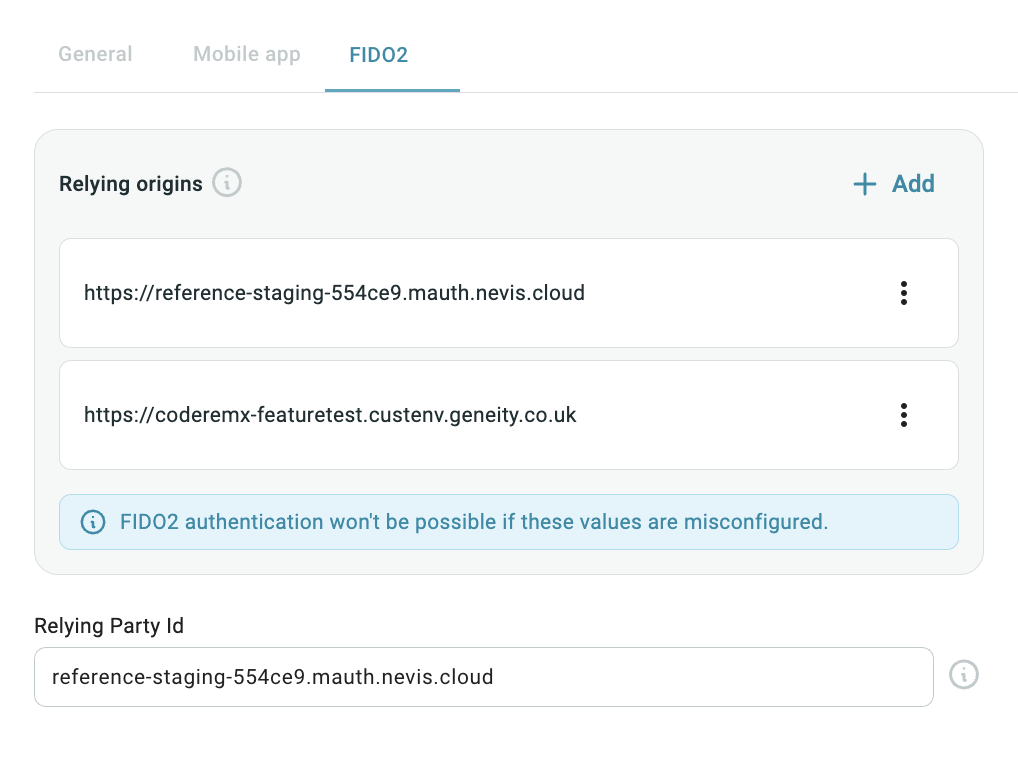Viewport: 1018px width, 762px height.
Task: Open the General tab
Action: click(95, 54)
